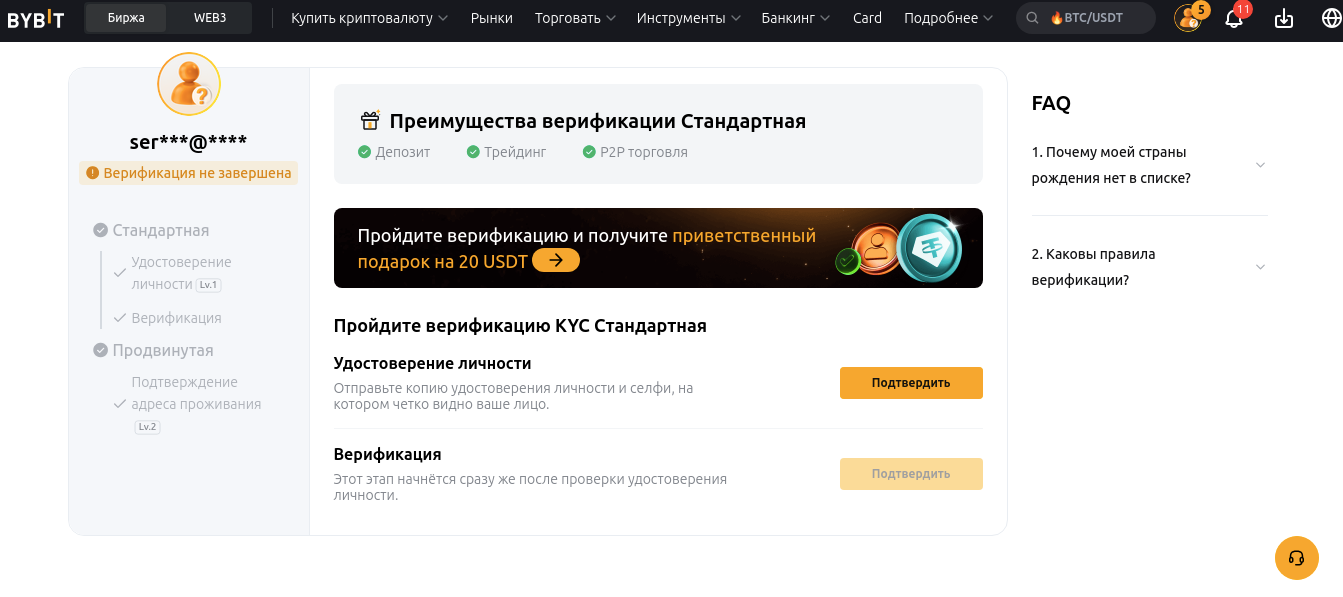1343x597 pixels.
Task: Click Подтвердить for Удостоверение личности
Action: click(910, 383)
